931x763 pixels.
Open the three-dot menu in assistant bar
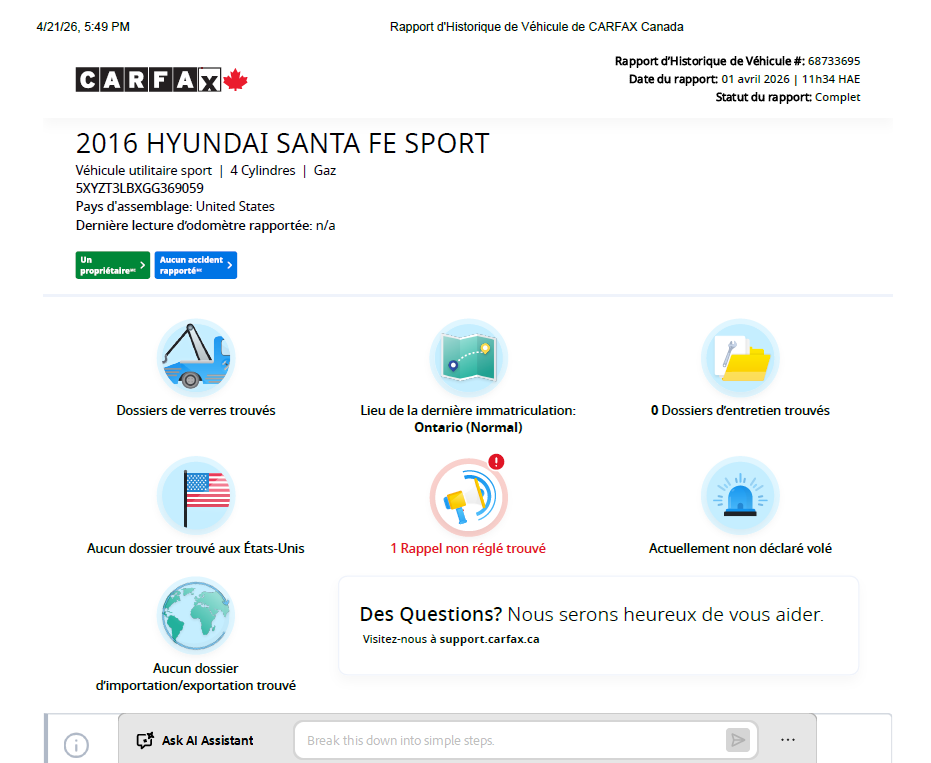[x=788, y=740]
